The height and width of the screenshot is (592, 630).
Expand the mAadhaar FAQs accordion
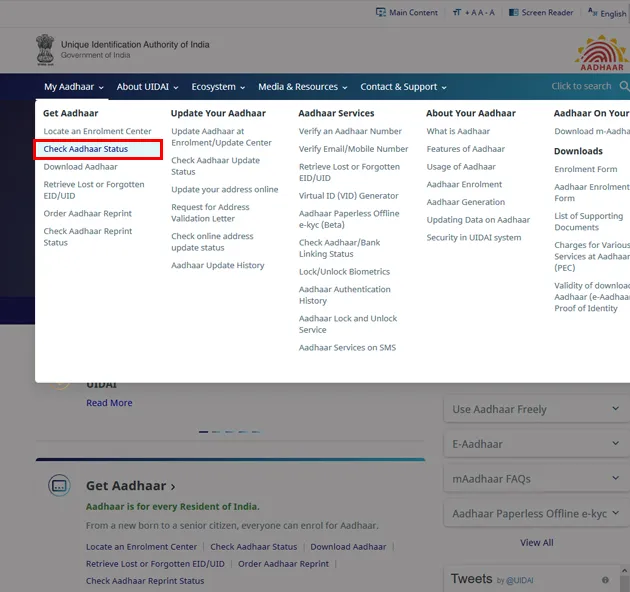pyautogui.click(x=615, y=479)
